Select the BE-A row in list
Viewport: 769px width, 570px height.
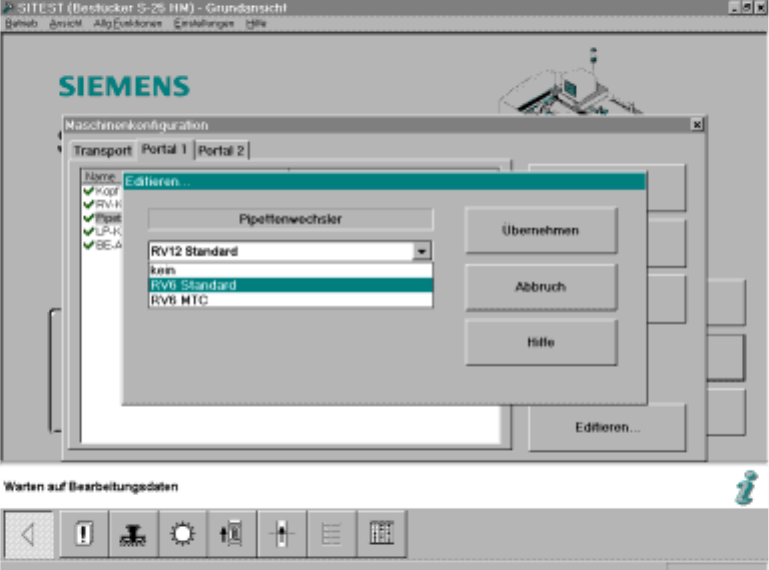[102, 245]
